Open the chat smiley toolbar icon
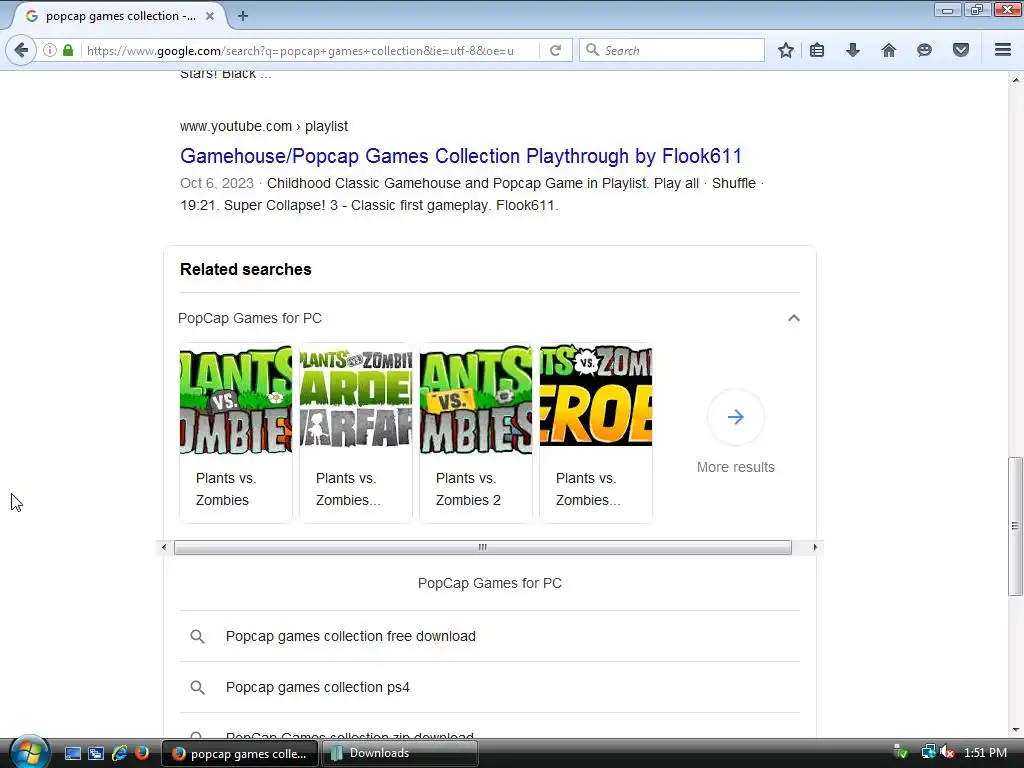The image size is (1024, 768). pos(924,50)
